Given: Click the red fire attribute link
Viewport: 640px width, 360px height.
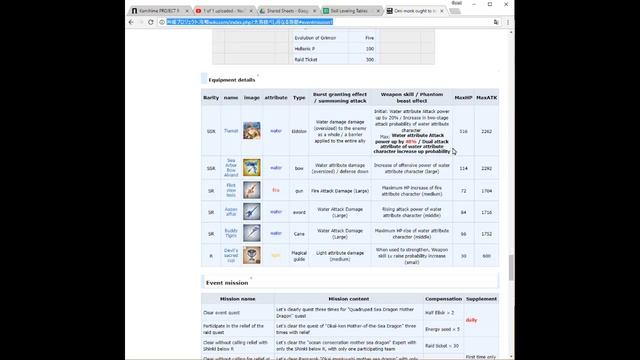Looking at the screenshot, I should pos(276,190).
